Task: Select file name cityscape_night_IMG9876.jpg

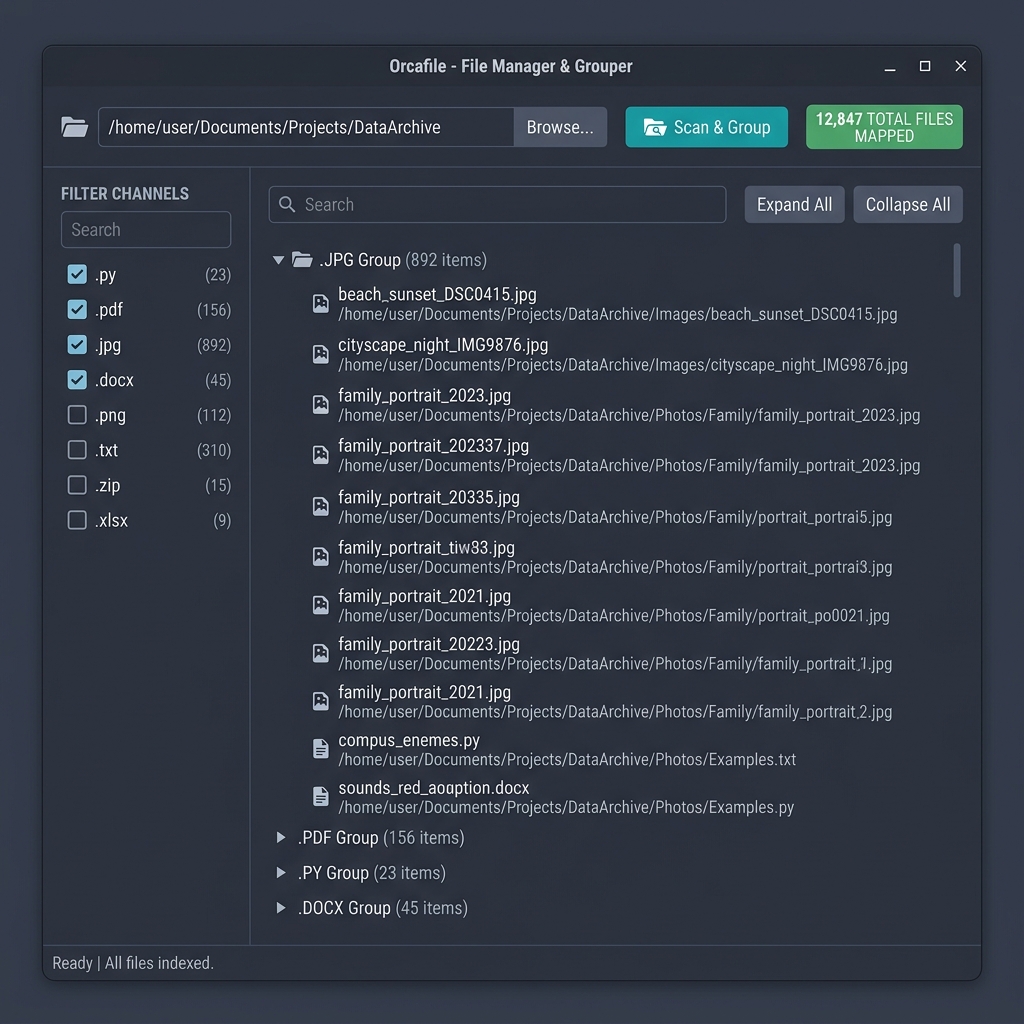Action: pyautogui.click(x=443, y=345)
